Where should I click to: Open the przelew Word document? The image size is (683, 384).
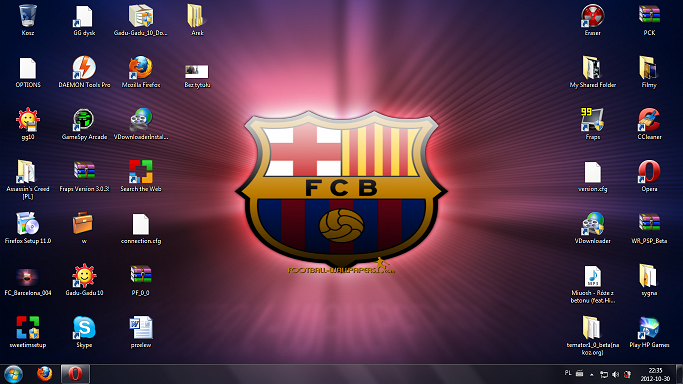[141, 327]
